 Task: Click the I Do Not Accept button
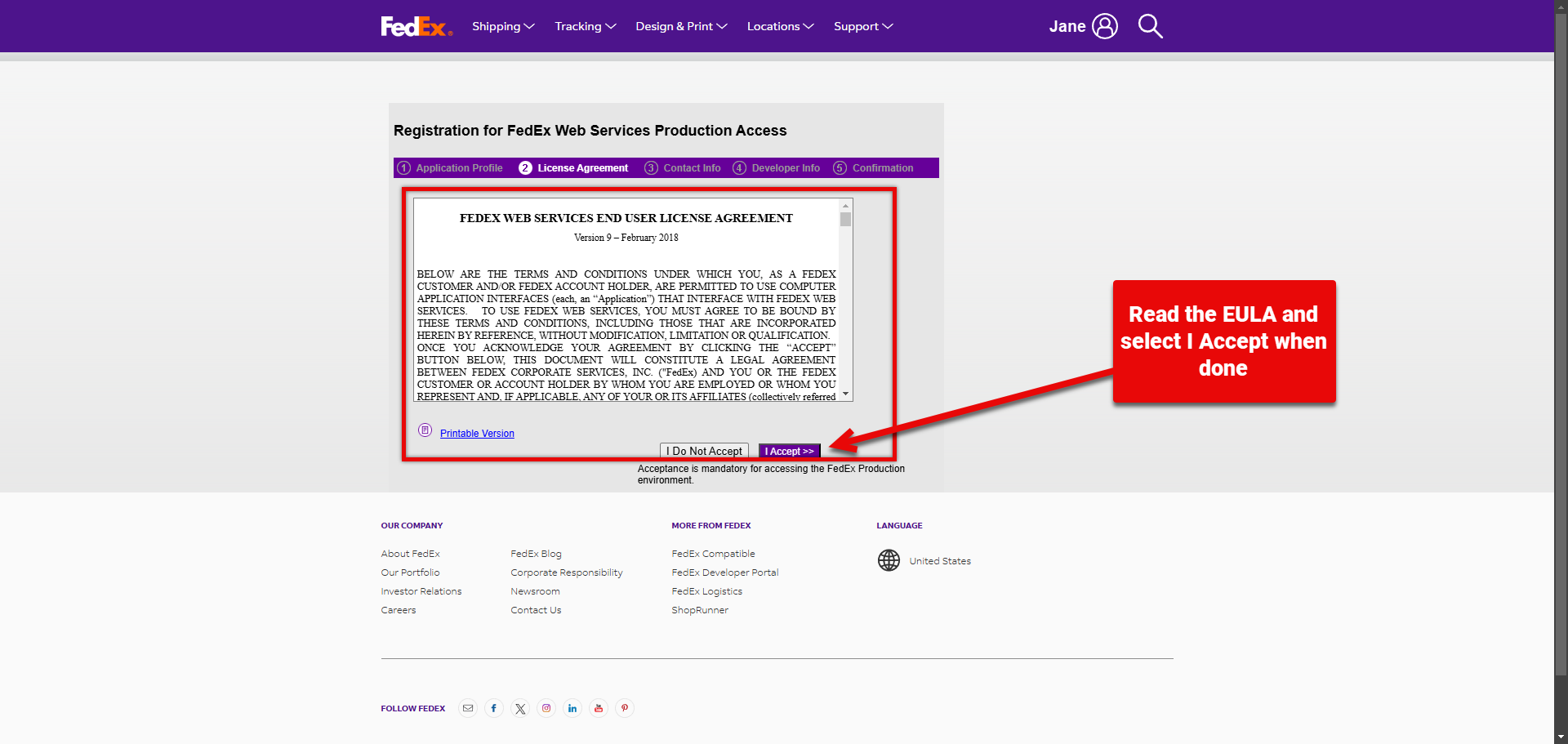click(x=704, y=451)
